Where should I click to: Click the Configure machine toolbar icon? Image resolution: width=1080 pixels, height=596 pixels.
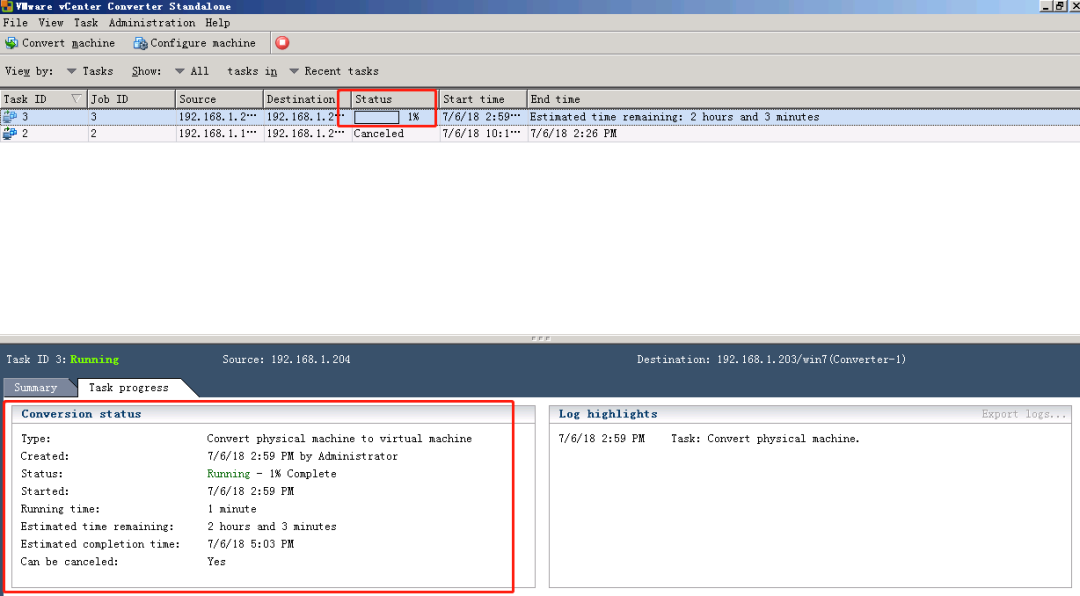click(x=140, y=43)
